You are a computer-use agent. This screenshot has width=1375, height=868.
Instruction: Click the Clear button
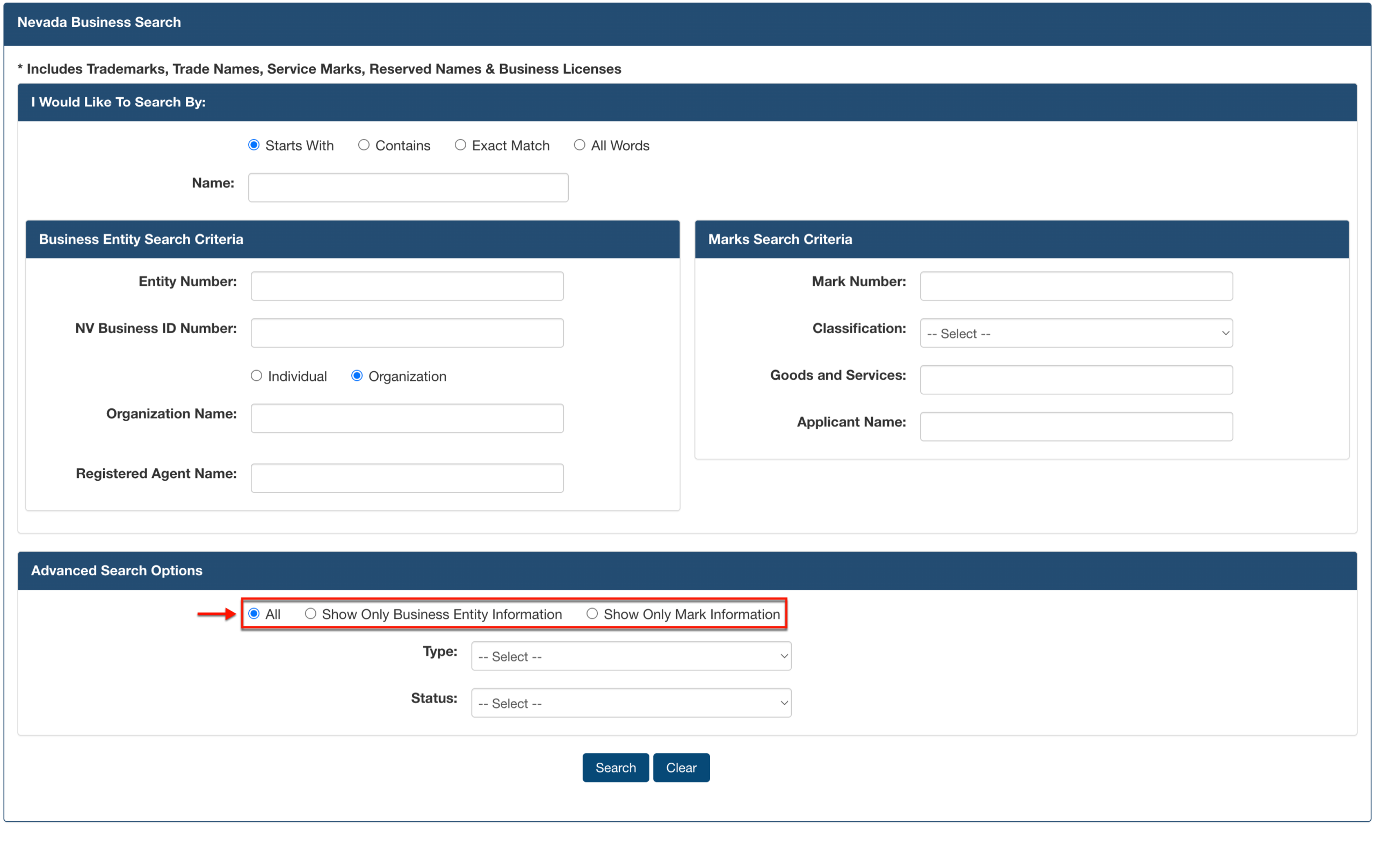tap(681, 768)
